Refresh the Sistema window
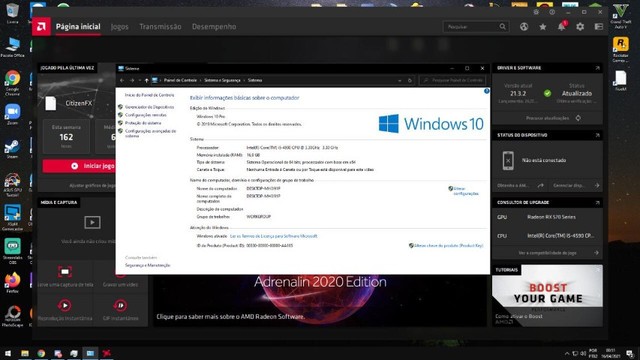 tap(410, 80)
